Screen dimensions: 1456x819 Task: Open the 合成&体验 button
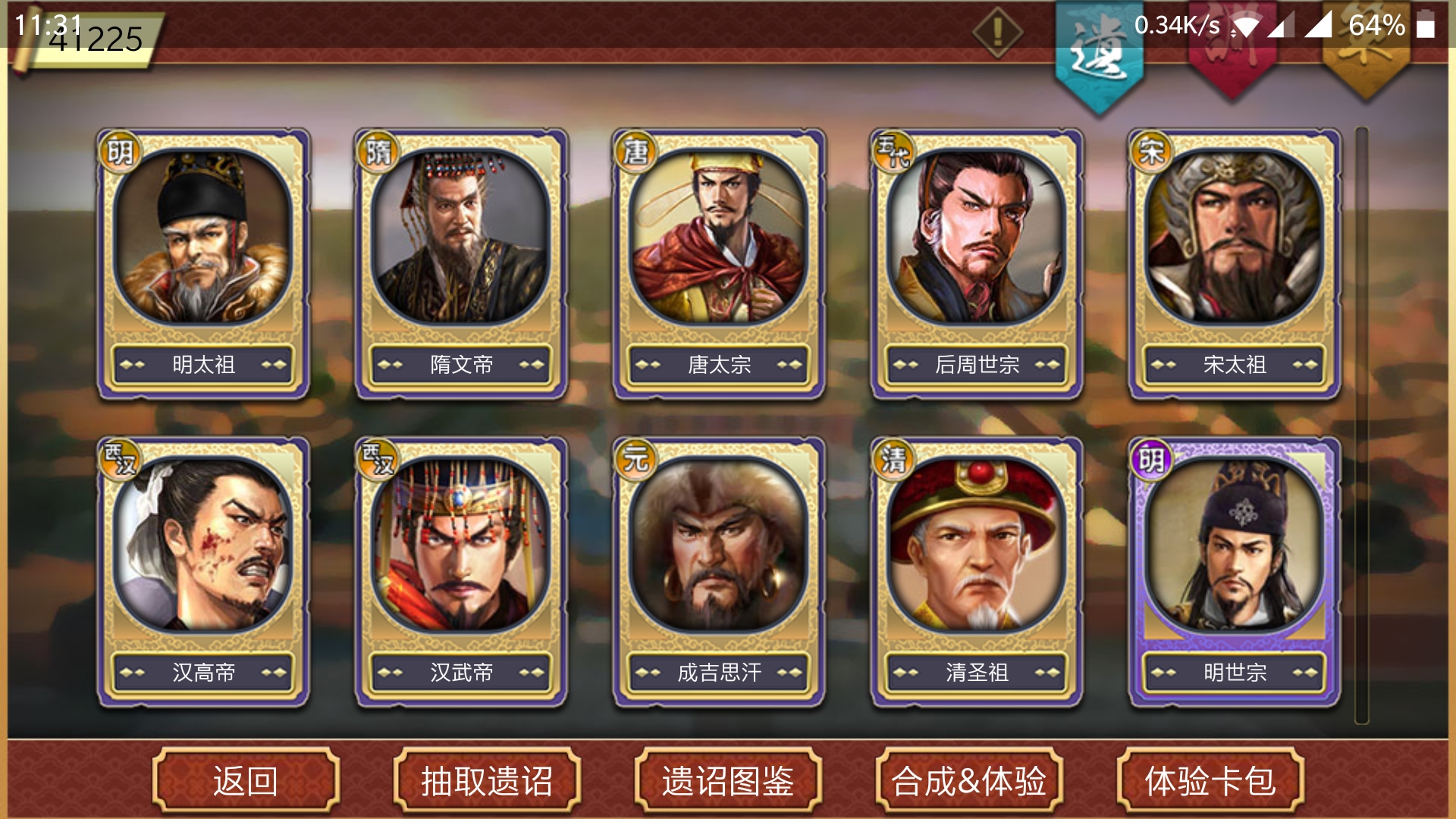pyautogui.click(x=969, y=780)
